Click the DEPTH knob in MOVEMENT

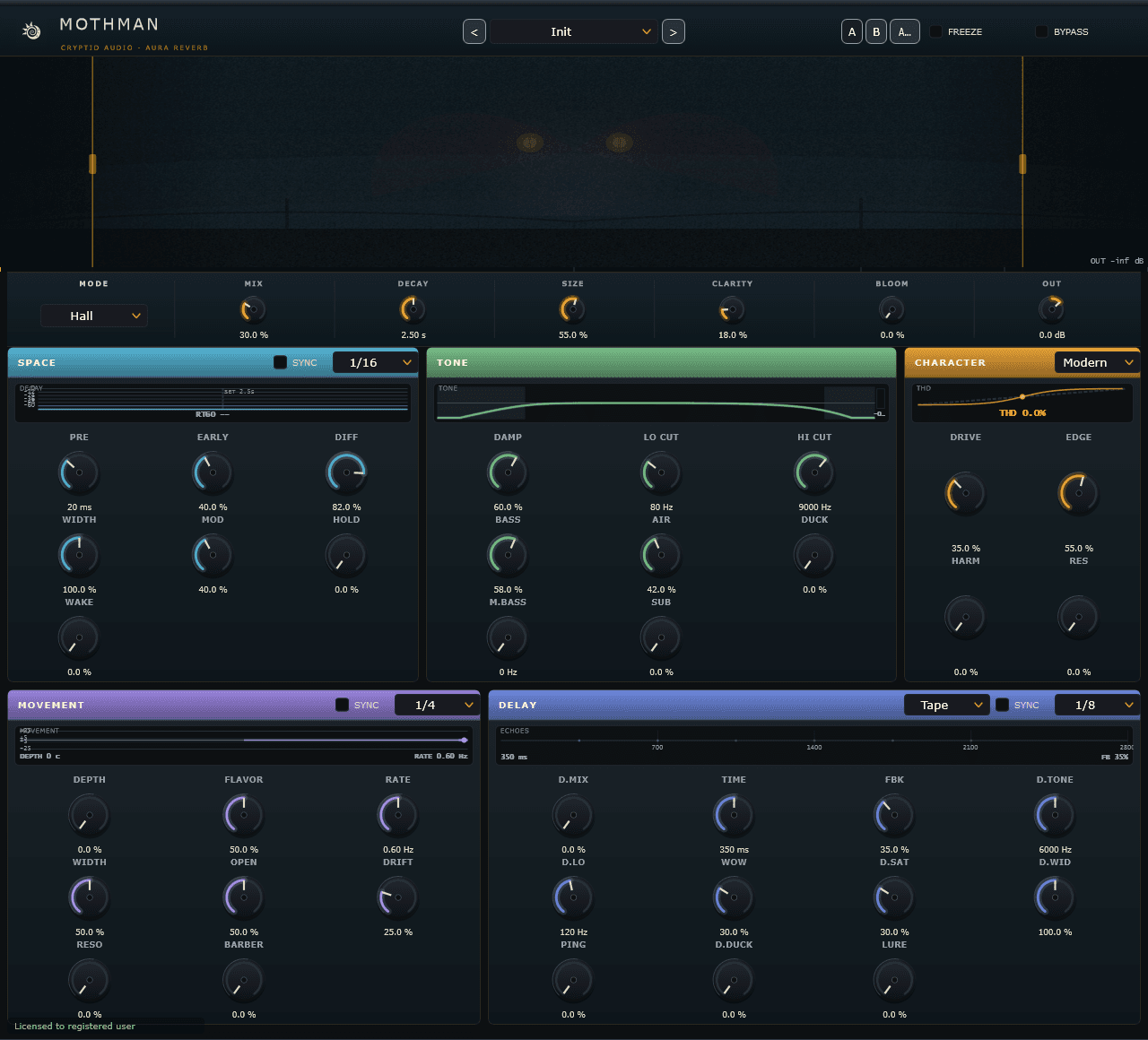89,816
